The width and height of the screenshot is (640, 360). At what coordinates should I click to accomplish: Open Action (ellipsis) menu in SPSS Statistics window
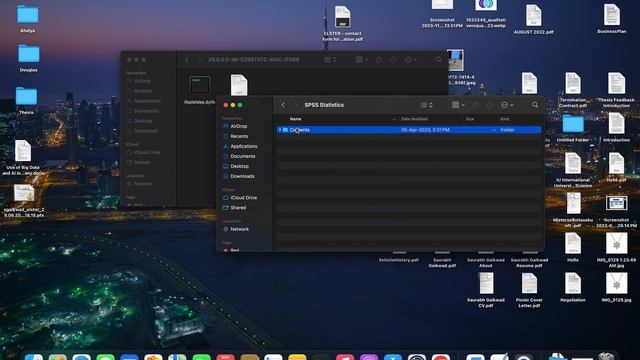(x=507, y=105)
